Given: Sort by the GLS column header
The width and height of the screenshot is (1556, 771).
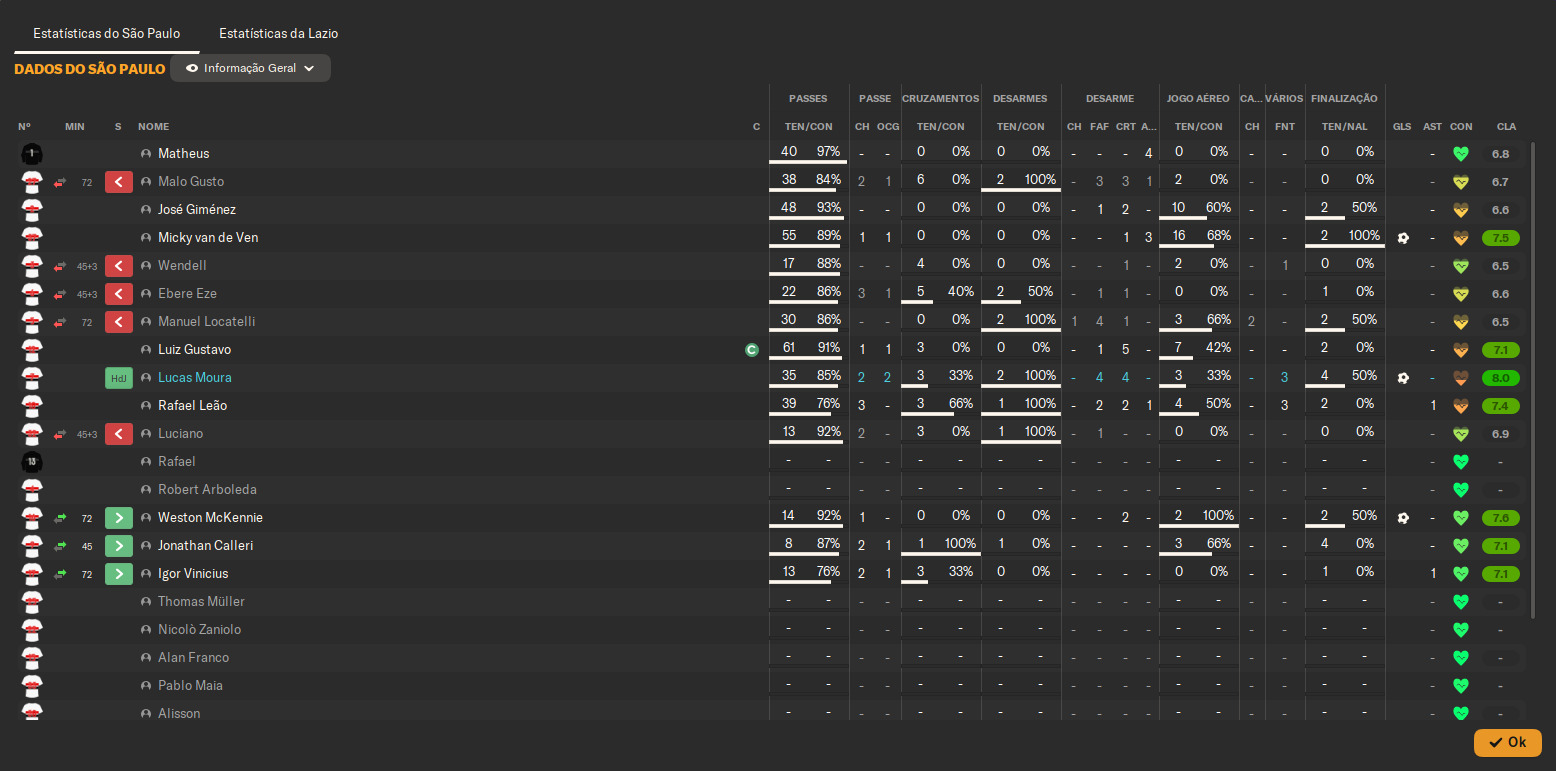Looking at the screenshot, I should [x=1402, y=127].
